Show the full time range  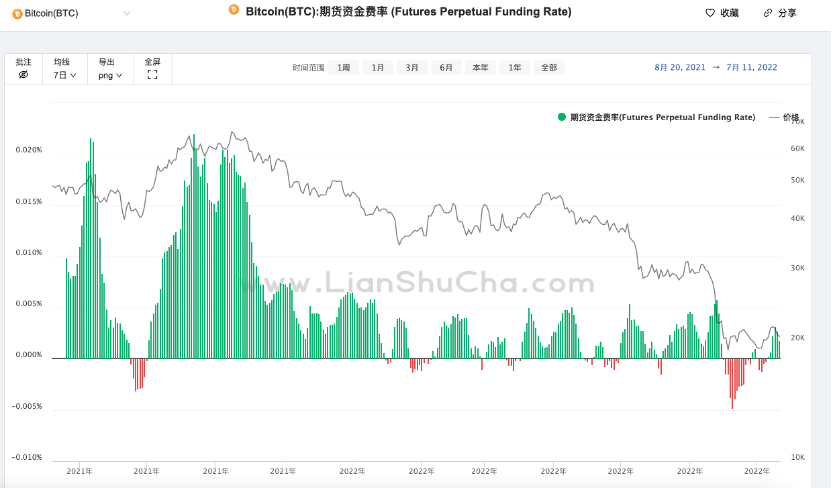click(x=549, y=68)
